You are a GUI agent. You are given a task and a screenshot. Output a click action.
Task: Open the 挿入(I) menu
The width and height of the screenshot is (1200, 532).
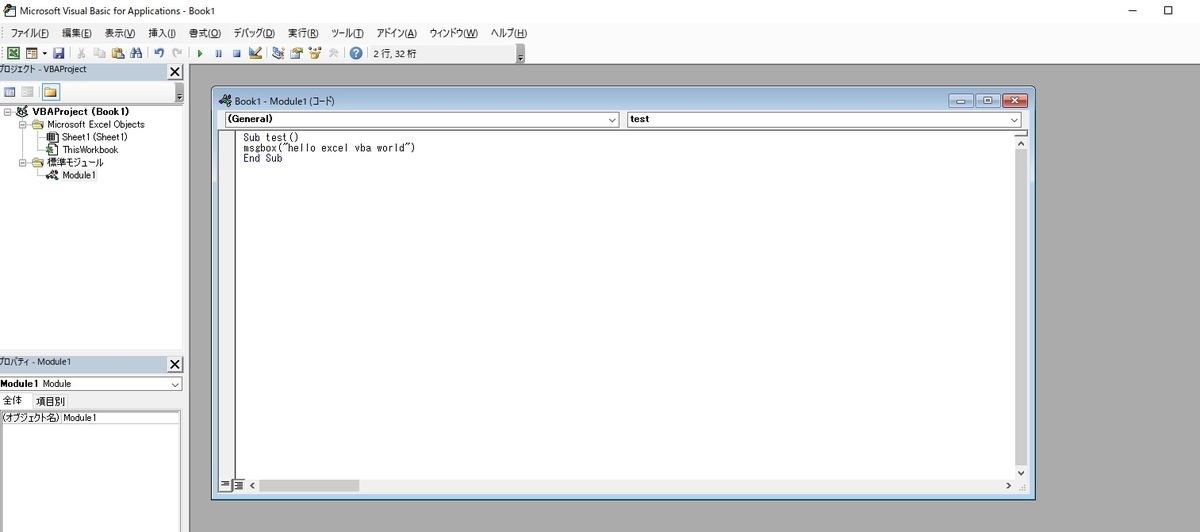(x=162, y=33)
